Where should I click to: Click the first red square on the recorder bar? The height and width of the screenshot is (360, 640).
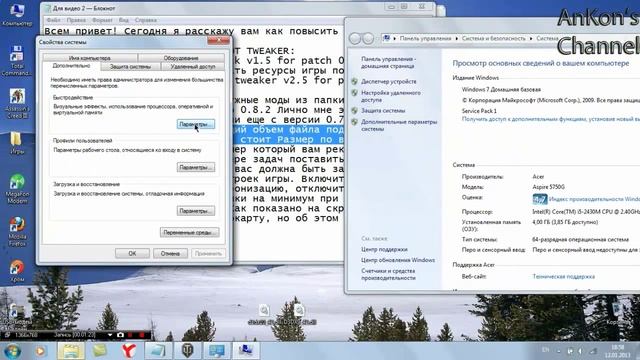coord(131,335)
